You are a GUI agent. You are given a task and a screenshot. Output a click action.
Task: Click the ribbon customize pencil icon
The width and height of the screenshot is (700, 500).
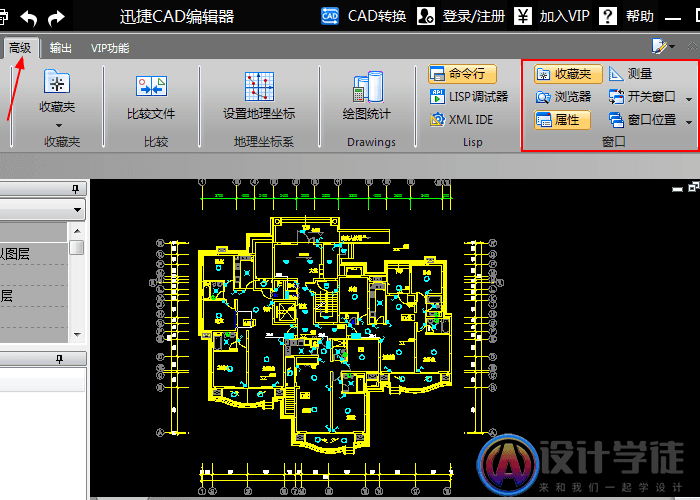(659, 46)
